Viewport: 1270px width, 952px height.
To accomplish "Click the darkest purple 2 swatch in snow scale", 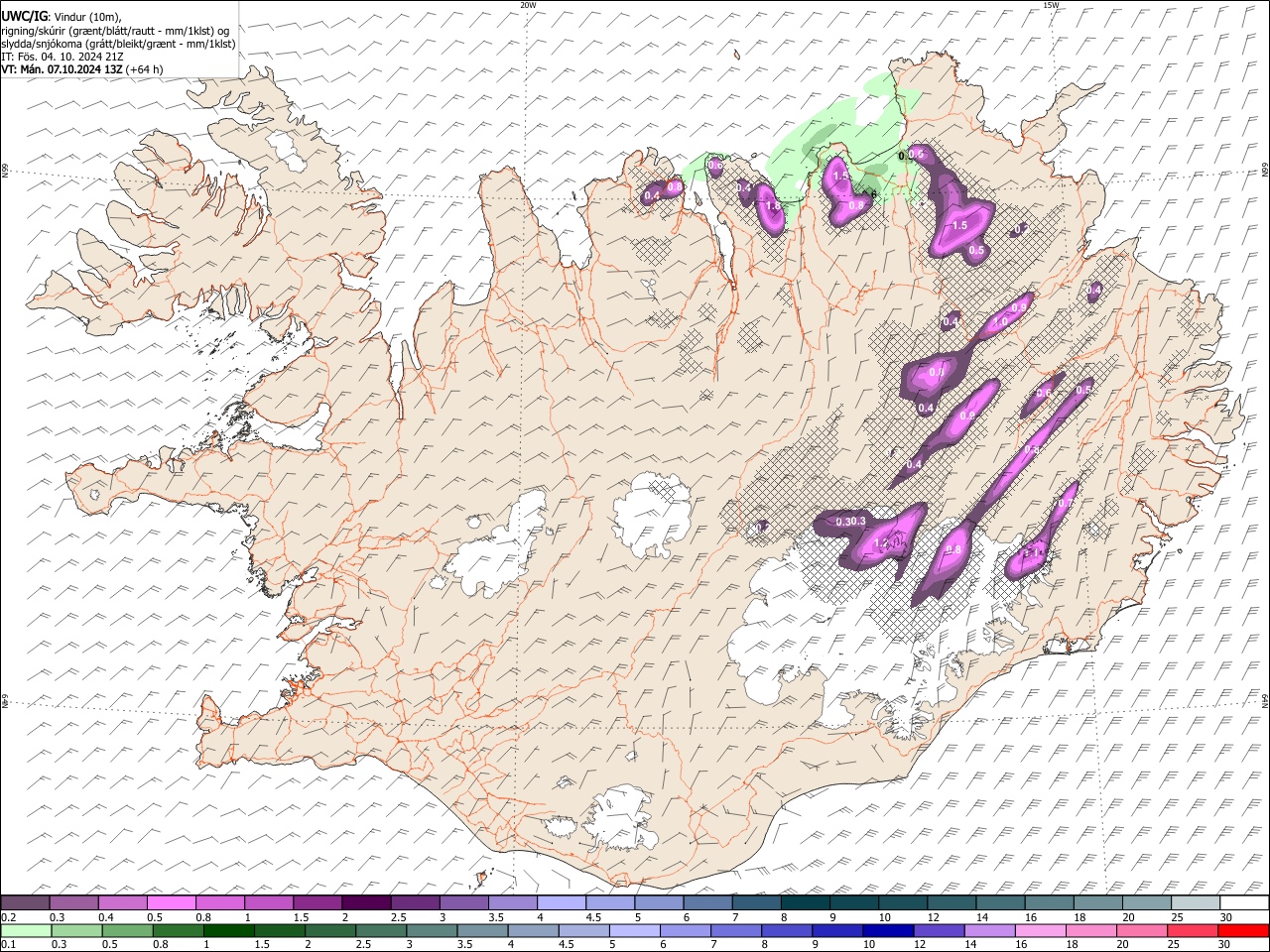I will pos(366,902).
